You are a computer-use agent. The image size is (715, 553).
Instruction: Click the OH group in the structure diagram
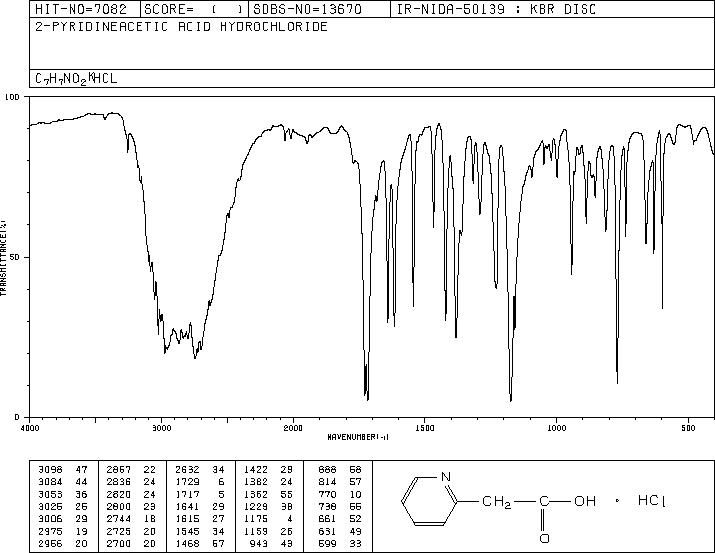click(585, 501)
